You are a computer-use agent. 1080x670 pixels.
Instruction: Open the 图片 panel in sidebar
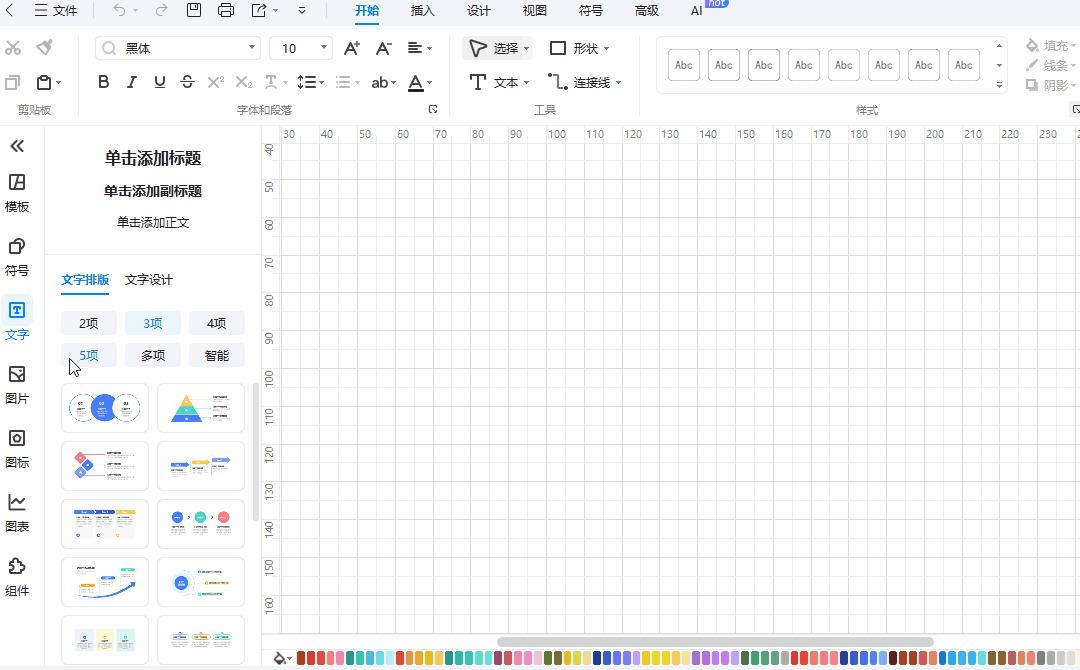pyautogui.click(x=17, y=384)
